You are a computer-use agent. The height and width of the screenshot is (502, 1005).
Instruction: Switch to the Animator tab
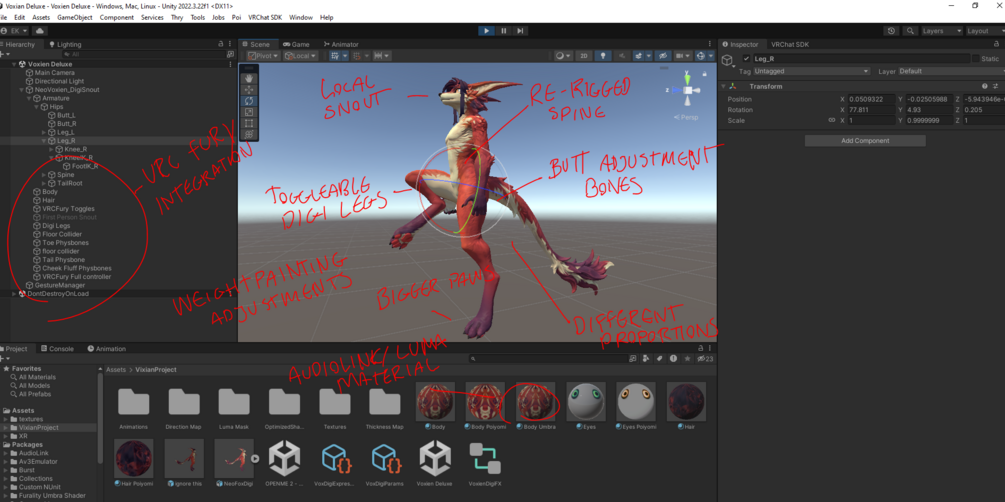coord(341,44)
